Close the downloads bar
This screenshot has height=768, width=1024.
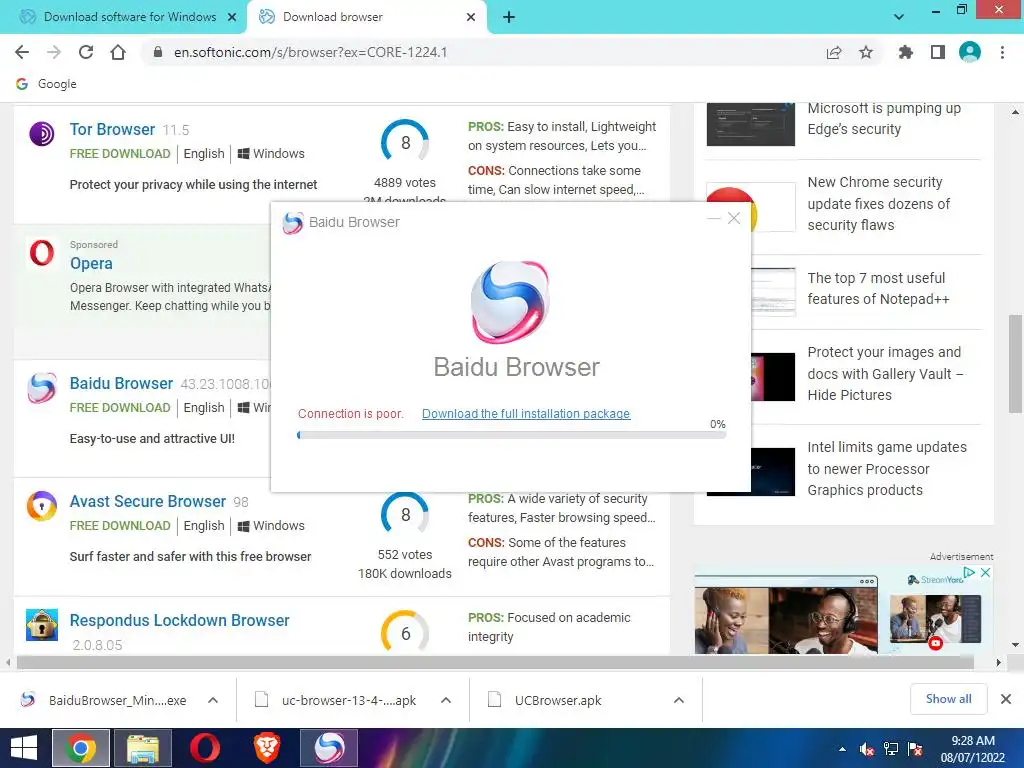coord(1006,699)
